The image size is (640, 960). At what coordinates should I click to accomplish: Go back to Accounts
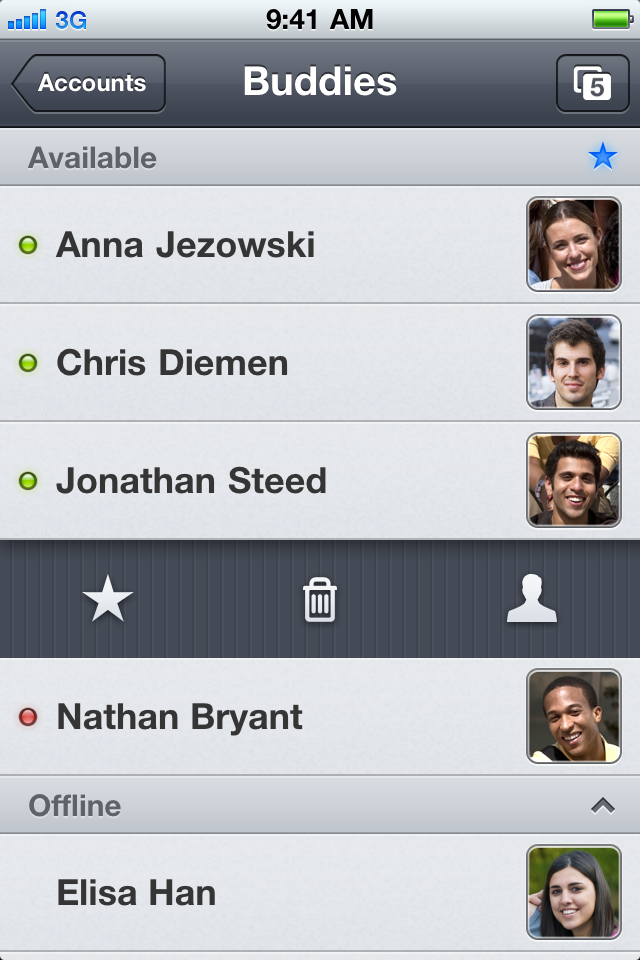click(88, 83)
